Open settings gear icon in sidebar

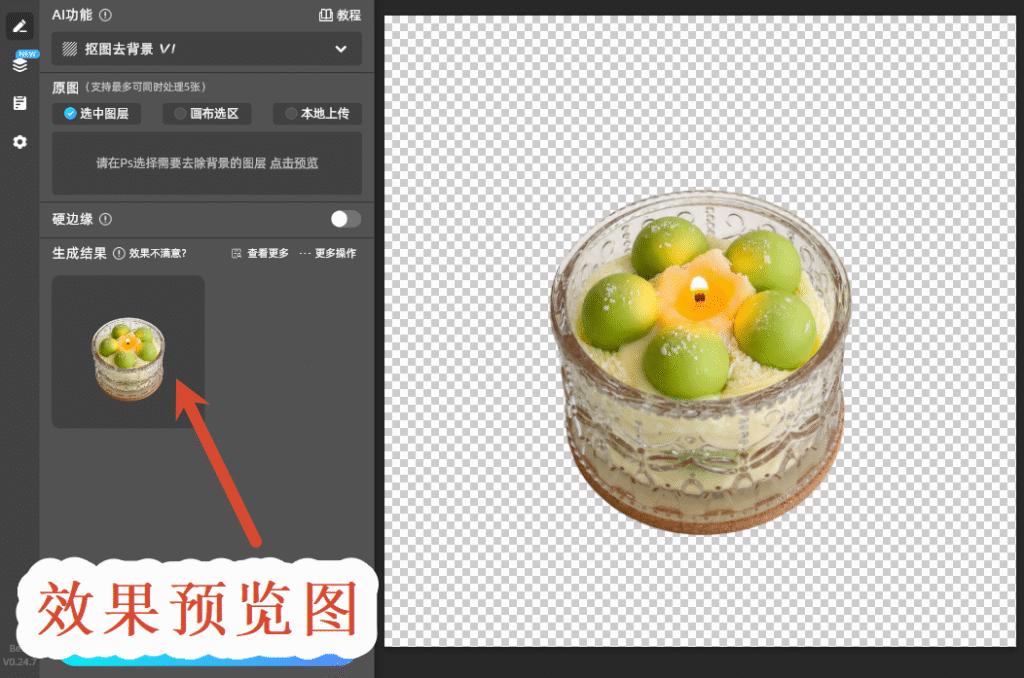click(x=20, y=142)
